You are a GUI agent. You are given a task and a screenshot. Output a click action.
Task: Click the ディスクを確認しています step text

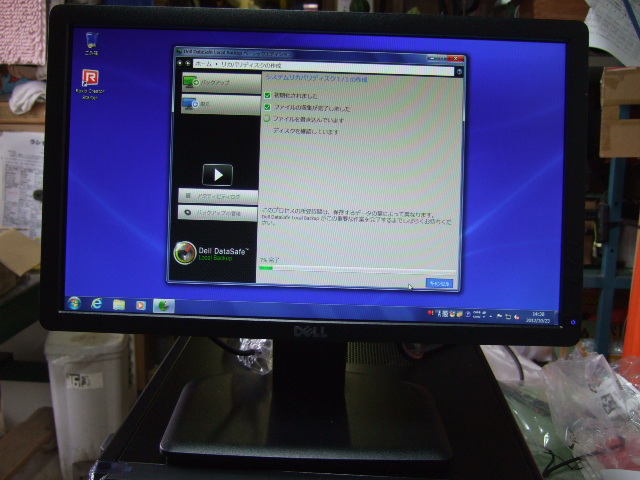tap(305, 131)
